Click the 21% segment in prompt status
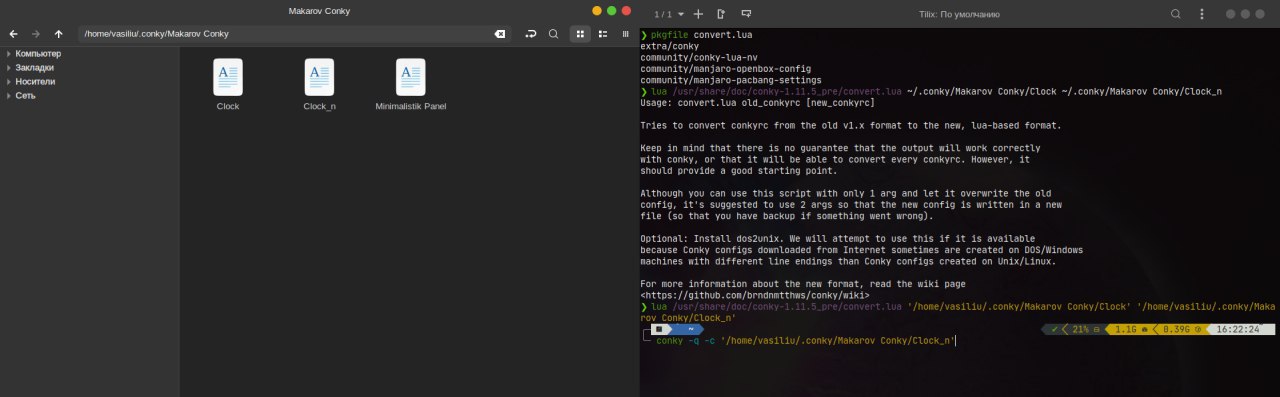This screenshot has height=397, width=1280. (x=1084, y=329)
